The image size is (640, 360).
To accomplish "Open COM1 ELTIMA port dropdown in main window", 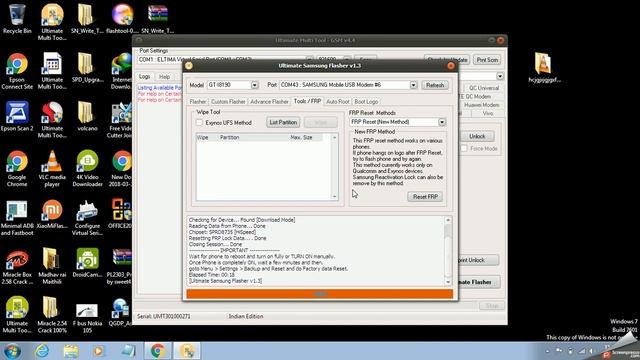I will (310, 60).
